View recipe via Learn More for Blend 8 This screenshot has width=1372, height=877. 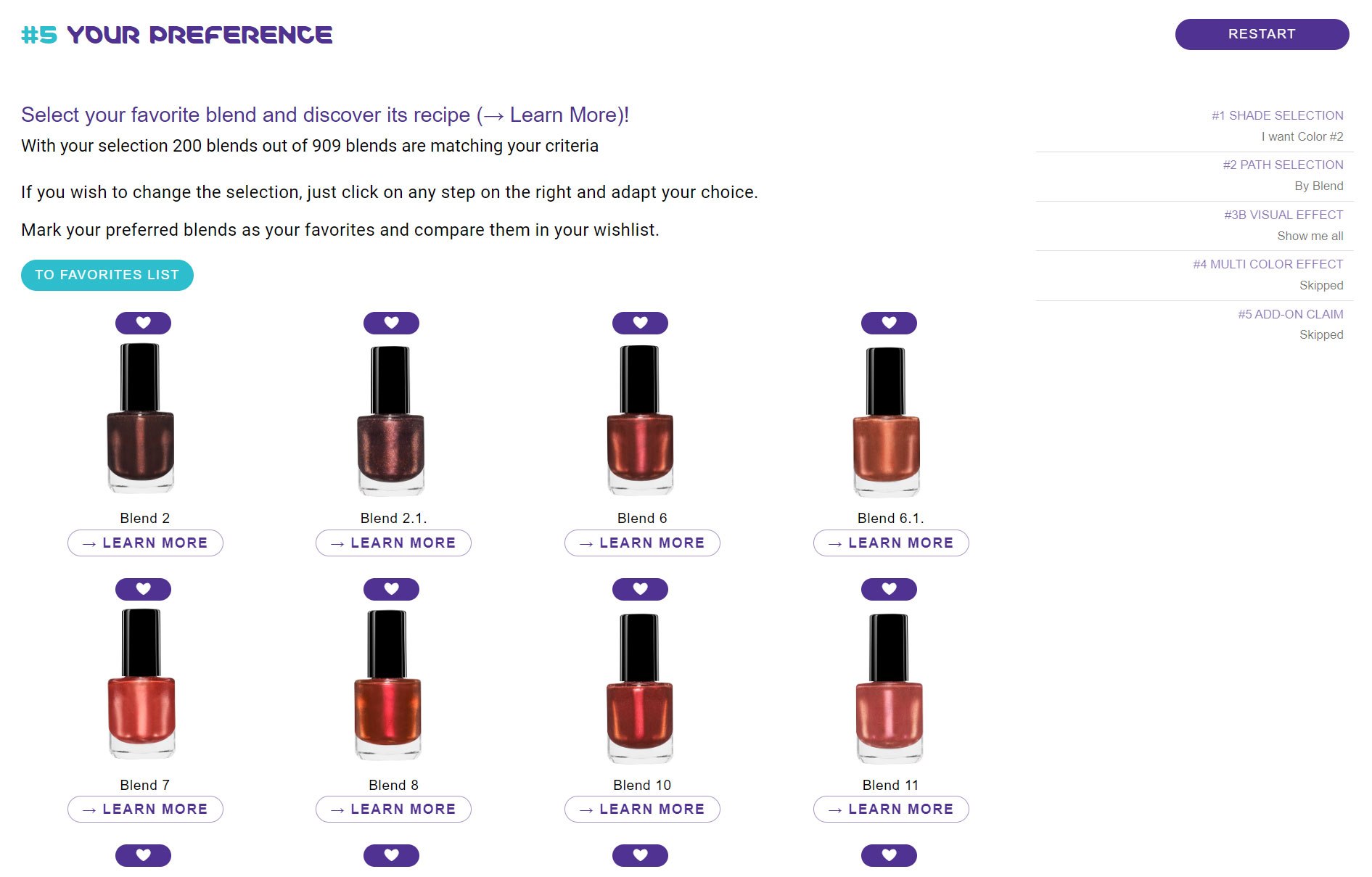pyautogui.click(x=393, y=809)
